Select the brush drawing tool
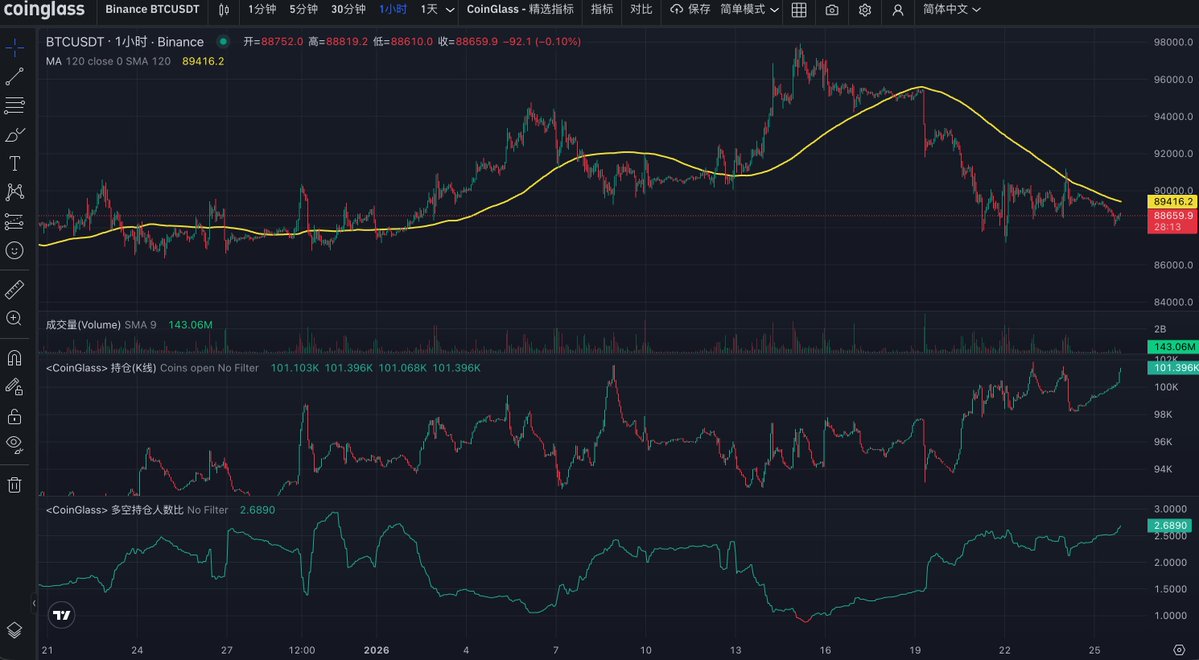Screen dimensions: 1199x660 [15, 134]
